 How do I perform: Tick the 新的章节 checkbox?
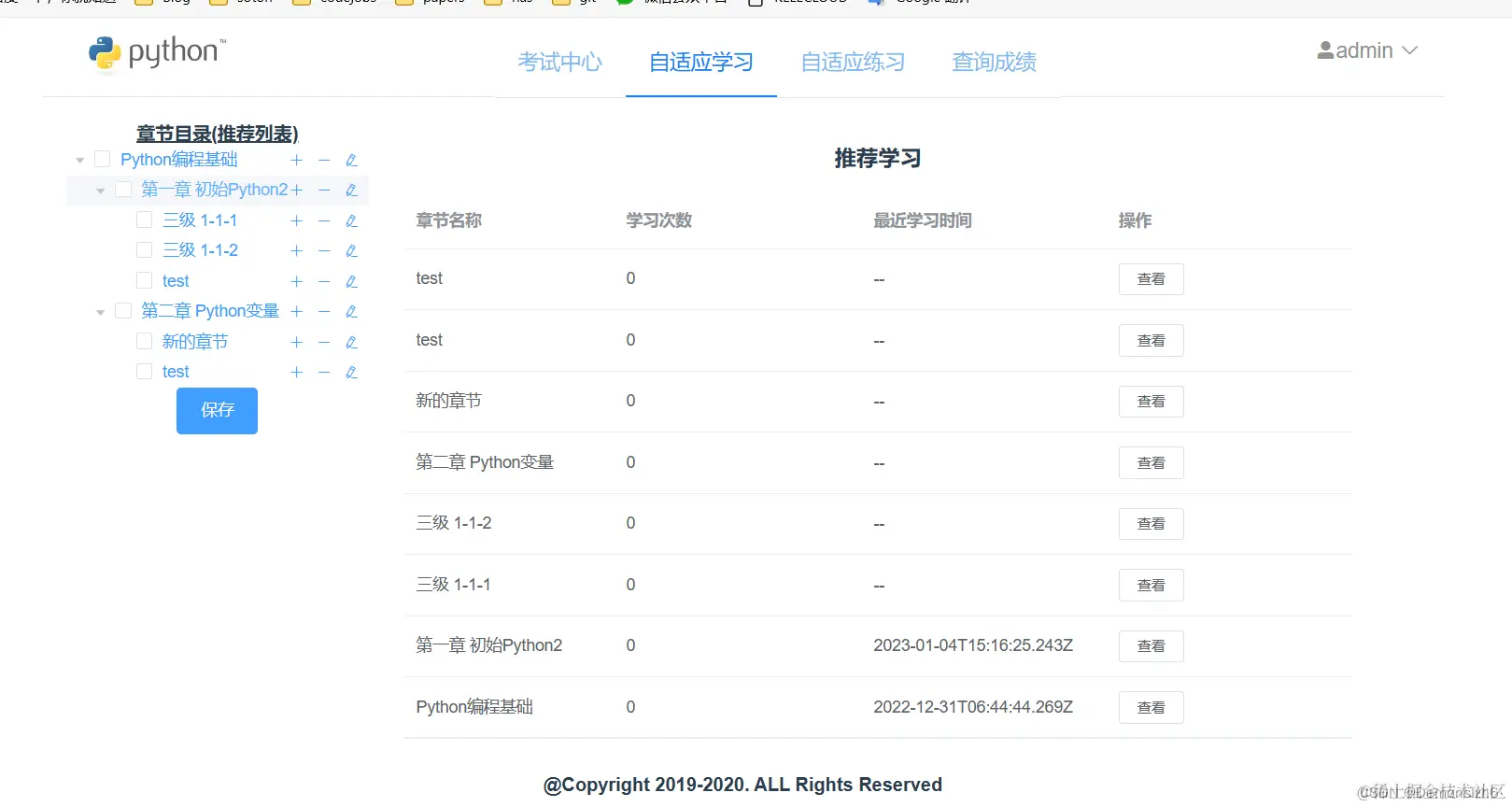(x=144, y=341)
